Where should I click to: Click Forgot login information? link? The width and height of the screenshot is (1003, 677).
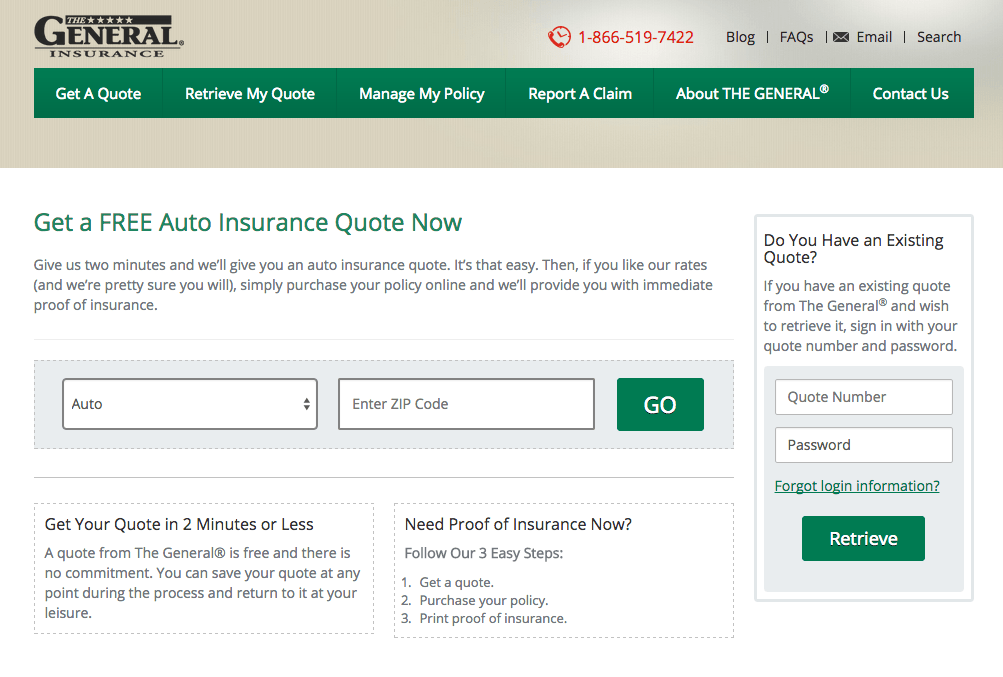click(x=857, y=486)
